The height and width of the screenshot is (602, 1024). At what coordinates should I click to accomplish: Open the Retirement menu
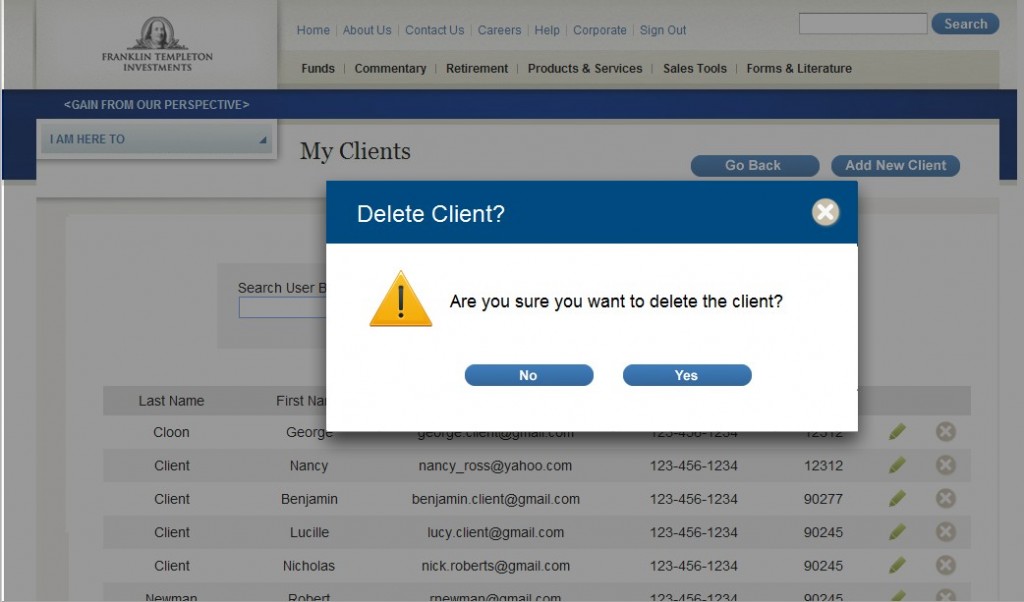(477, 69)
